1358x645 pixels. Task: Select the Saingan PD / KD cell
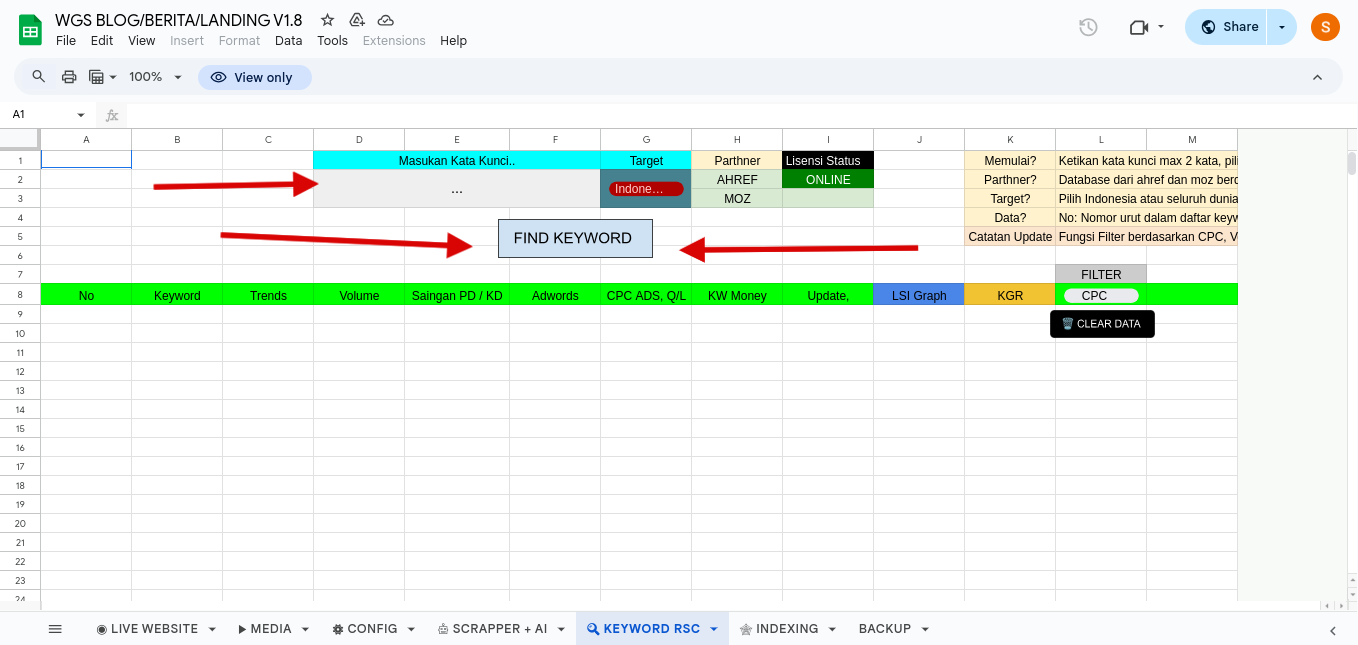pyautogui.click(x=457, y=295)
